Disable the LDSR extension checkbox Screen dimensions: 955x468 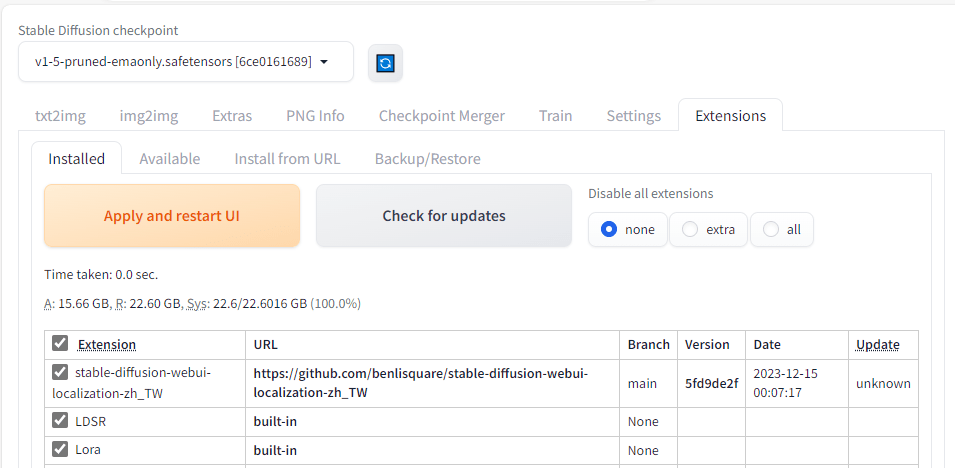tap(60, 422)
